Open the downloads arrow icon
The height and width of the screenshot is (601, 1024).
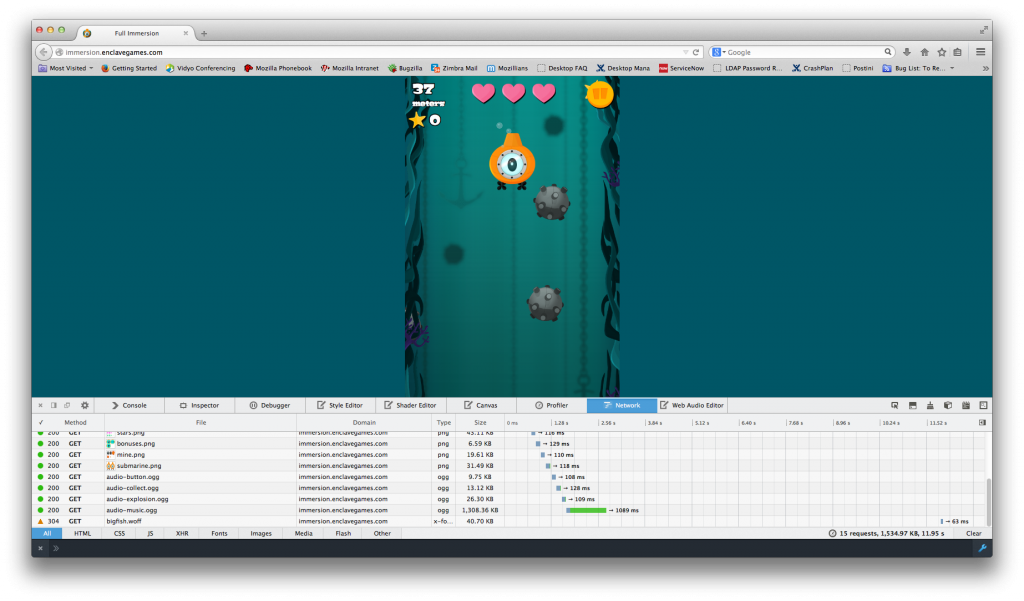[906, 52]
